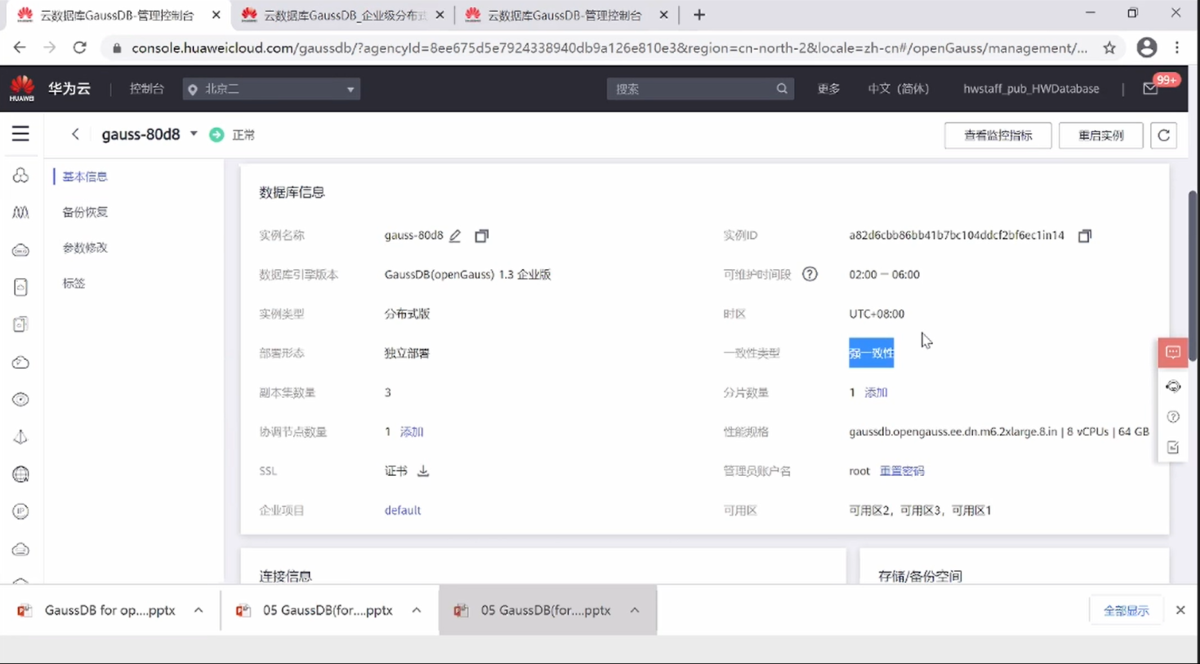Bookmark this page with the star

pos(1109,48)
